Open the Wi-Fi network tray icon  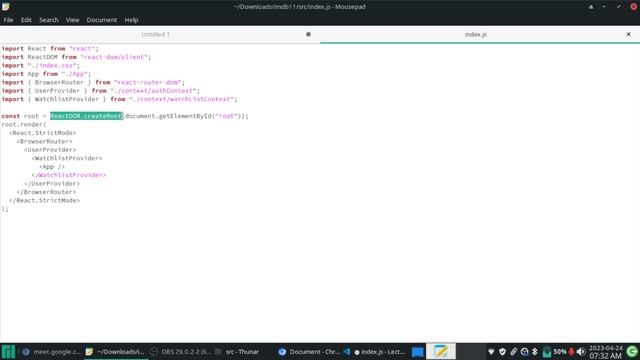[491, 351]
